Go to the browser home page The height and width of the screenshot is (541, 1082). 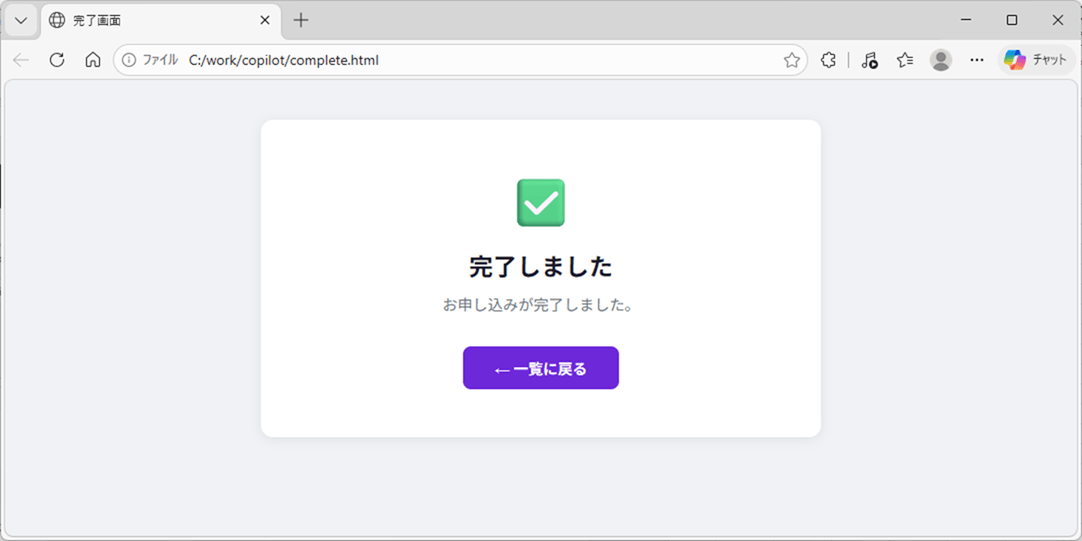[93, 60]
